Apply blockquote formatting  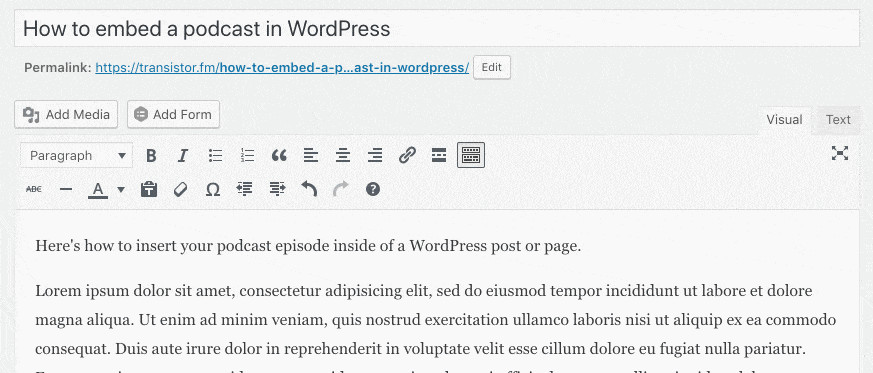pyautogui.click(x=279, y=155)
